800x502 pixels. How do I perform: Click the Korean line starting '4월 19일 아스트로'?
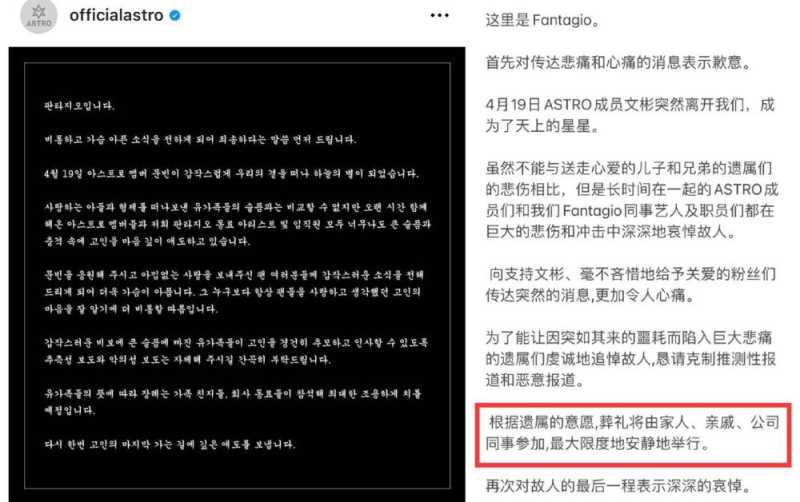click(231, 173)
